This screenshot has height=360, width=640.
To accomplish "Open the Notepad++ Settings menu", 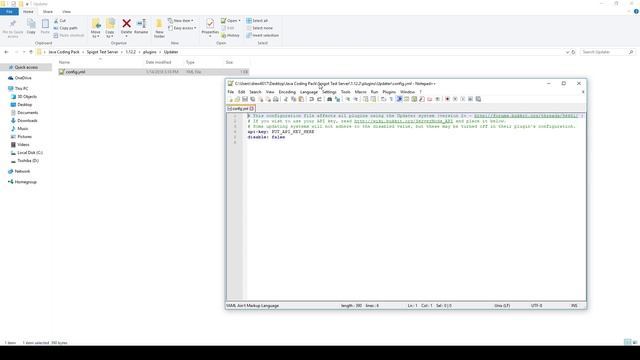I will [329, 92].
